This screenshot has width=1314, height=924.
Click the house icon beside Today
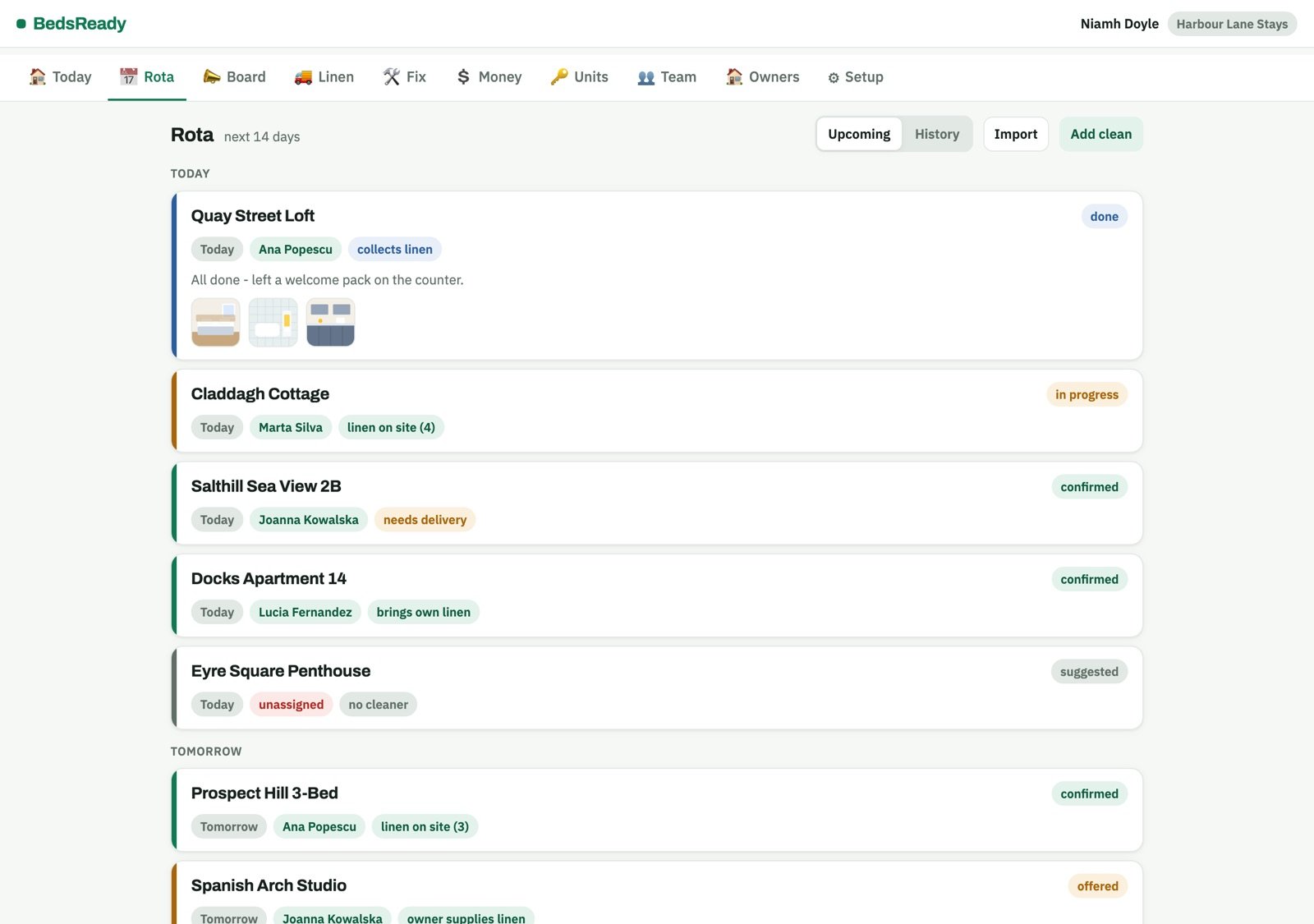tap(38, 76)
